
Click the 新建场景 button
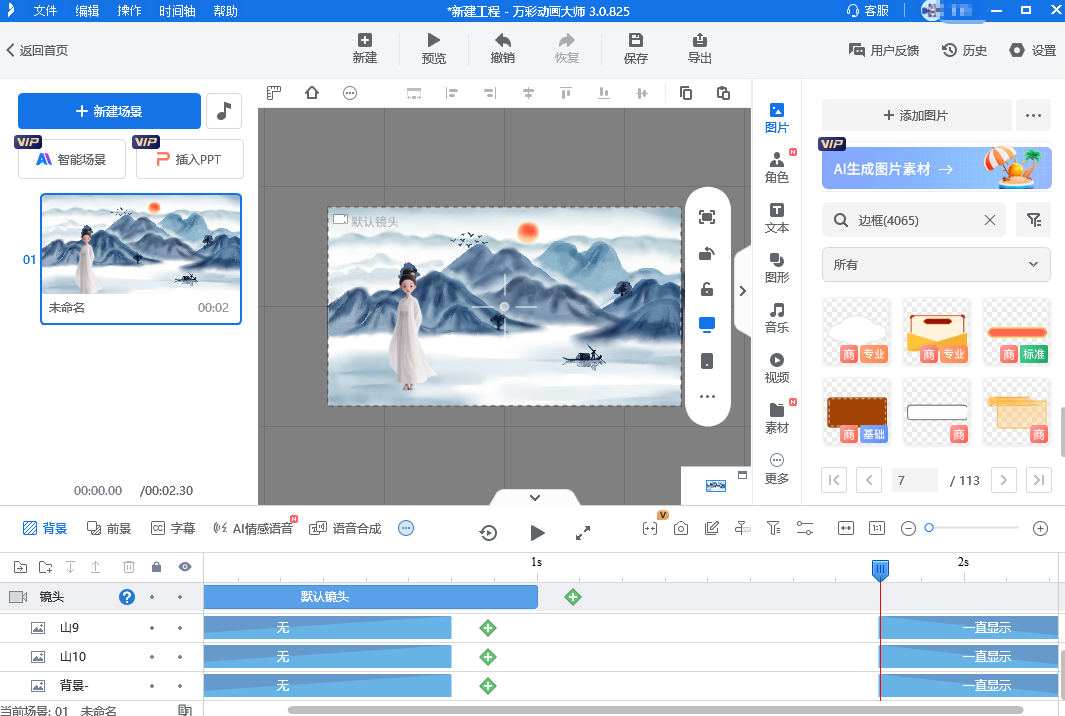click(109, 111)
